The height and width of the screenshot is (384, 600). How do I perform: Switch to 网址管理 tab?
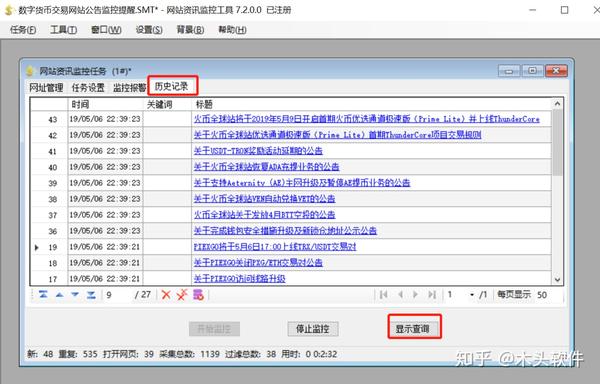tap(46, 88)
